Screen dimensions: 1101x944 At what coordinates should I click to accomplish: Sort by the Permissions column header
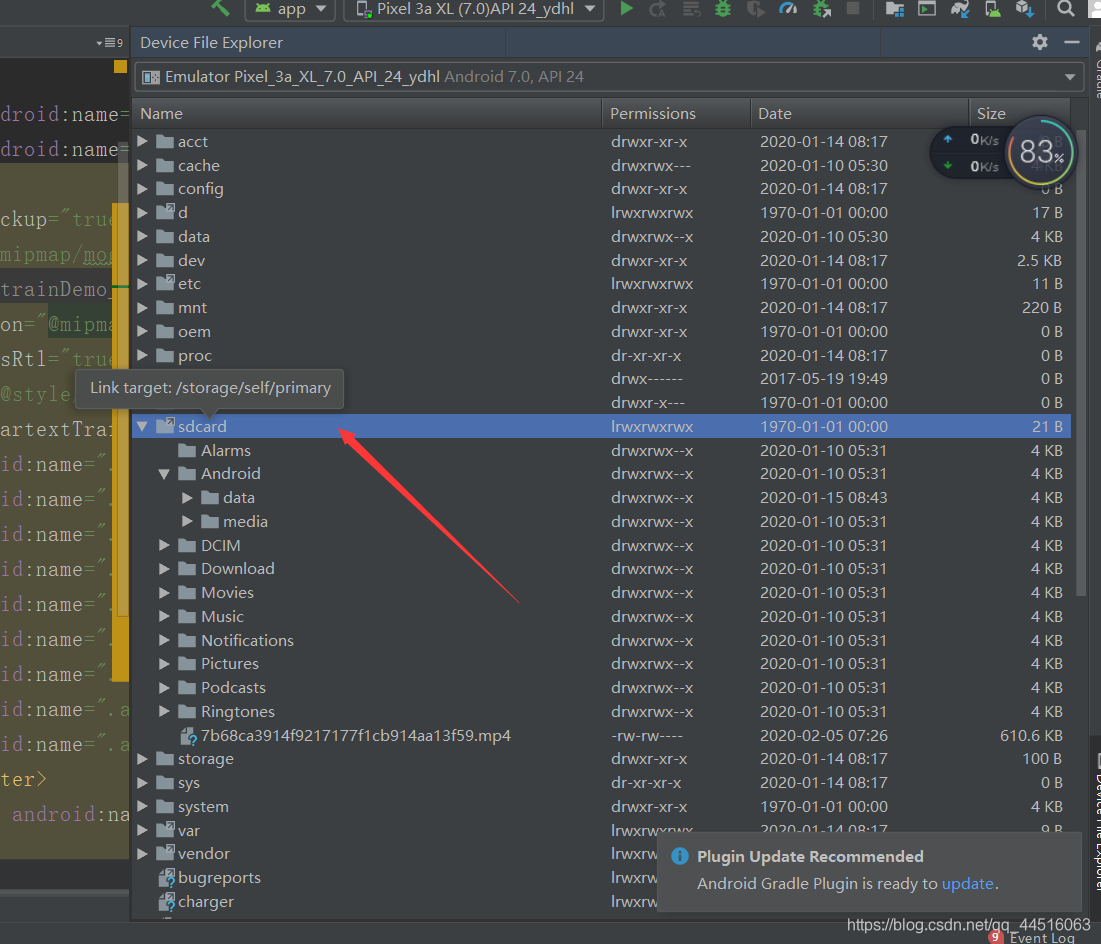(676, 114)
